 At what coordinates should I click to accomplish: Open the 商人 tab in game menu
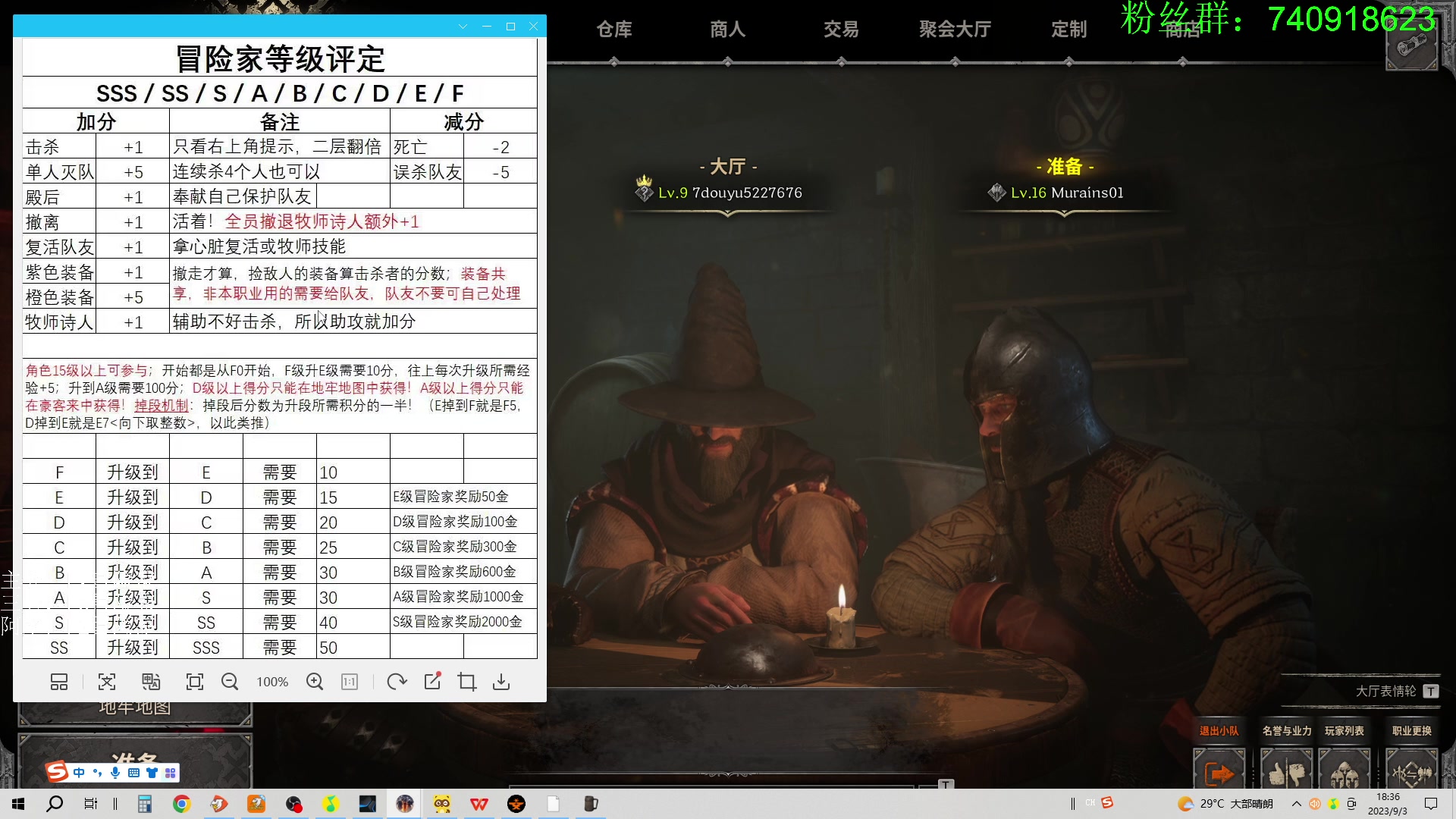click(728, 30)
